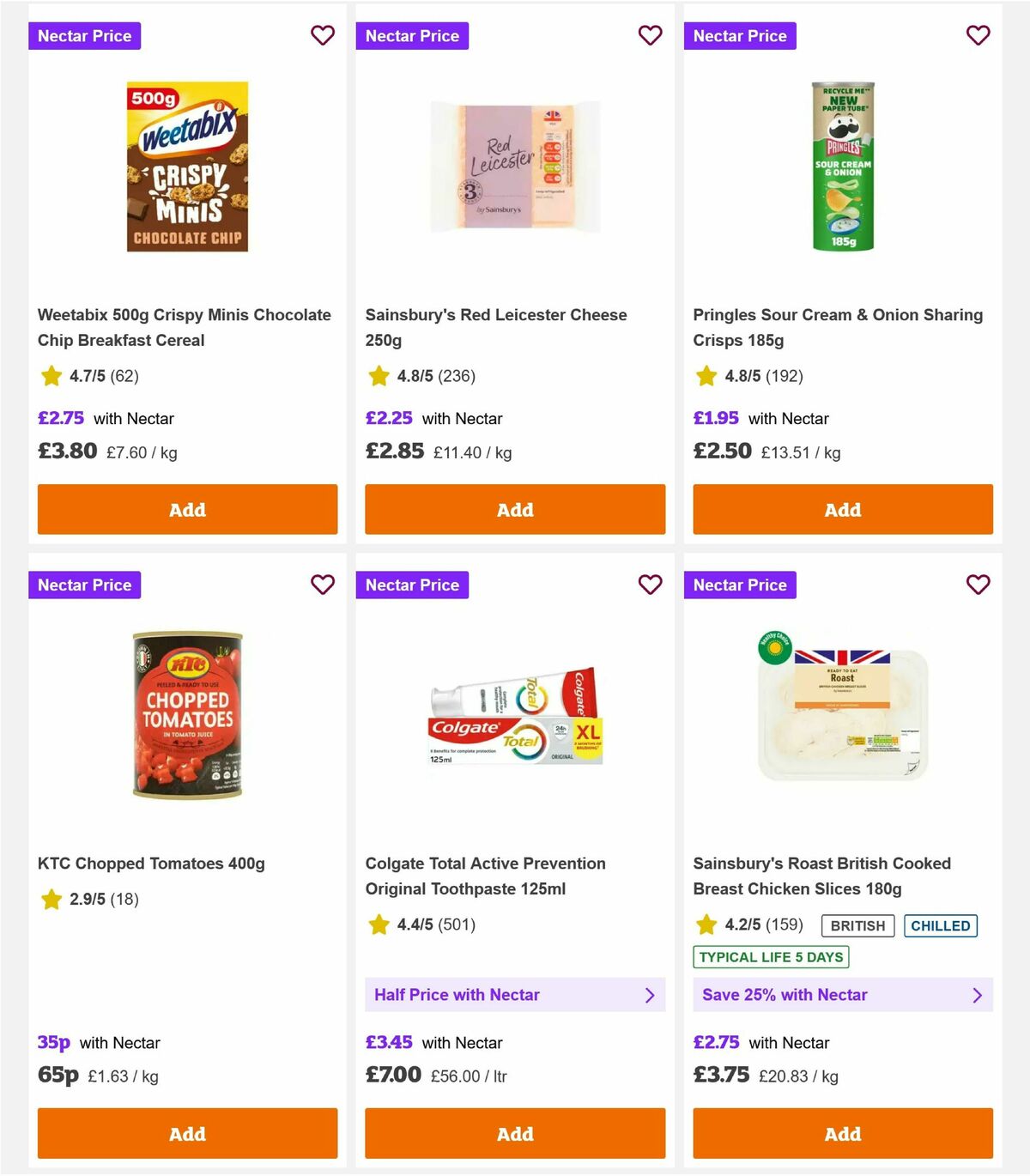The width and height of the screenshot is (1030, 1176).
Task: Select the TYPICAL LIFE 5 DAYS badge
Action: (x=771, y=956)
